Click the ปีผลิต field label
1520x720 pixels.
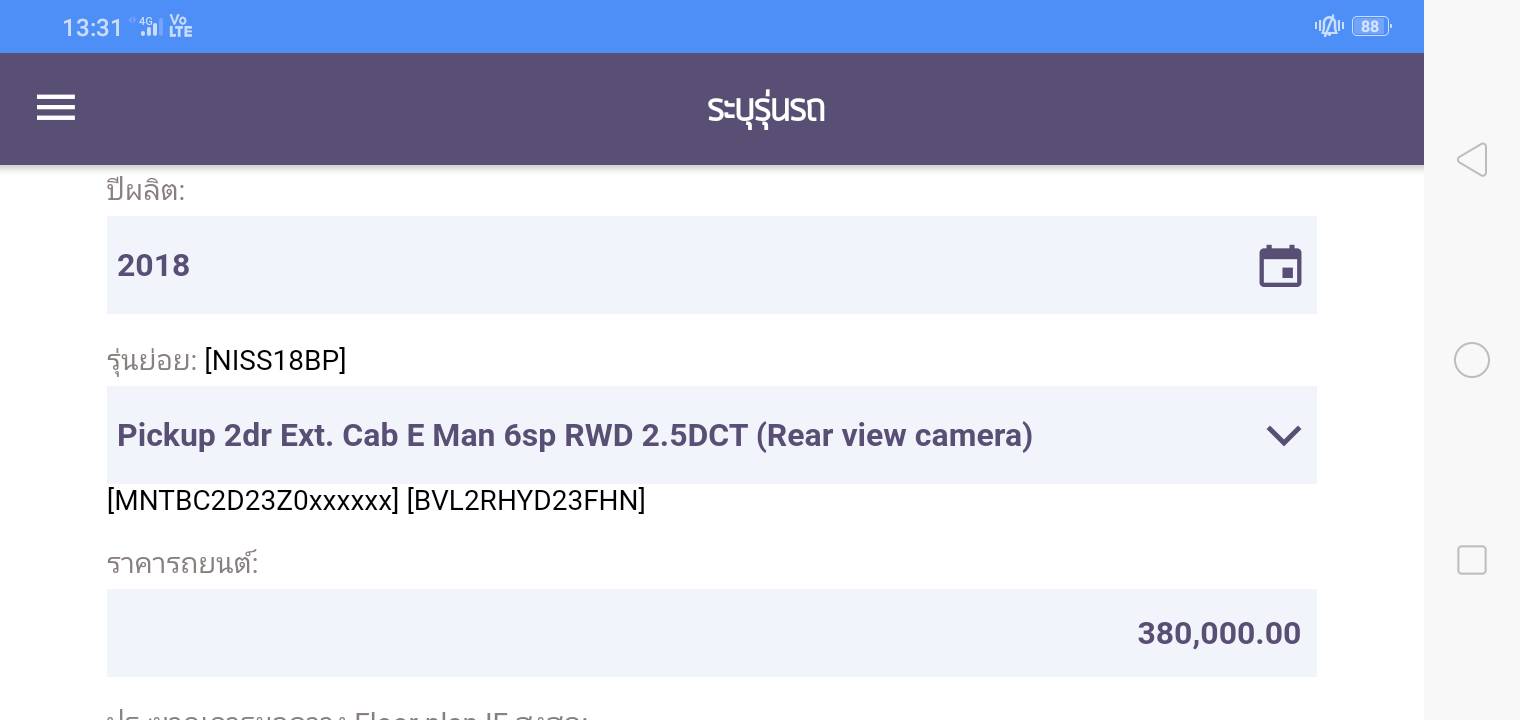(146, 190)
